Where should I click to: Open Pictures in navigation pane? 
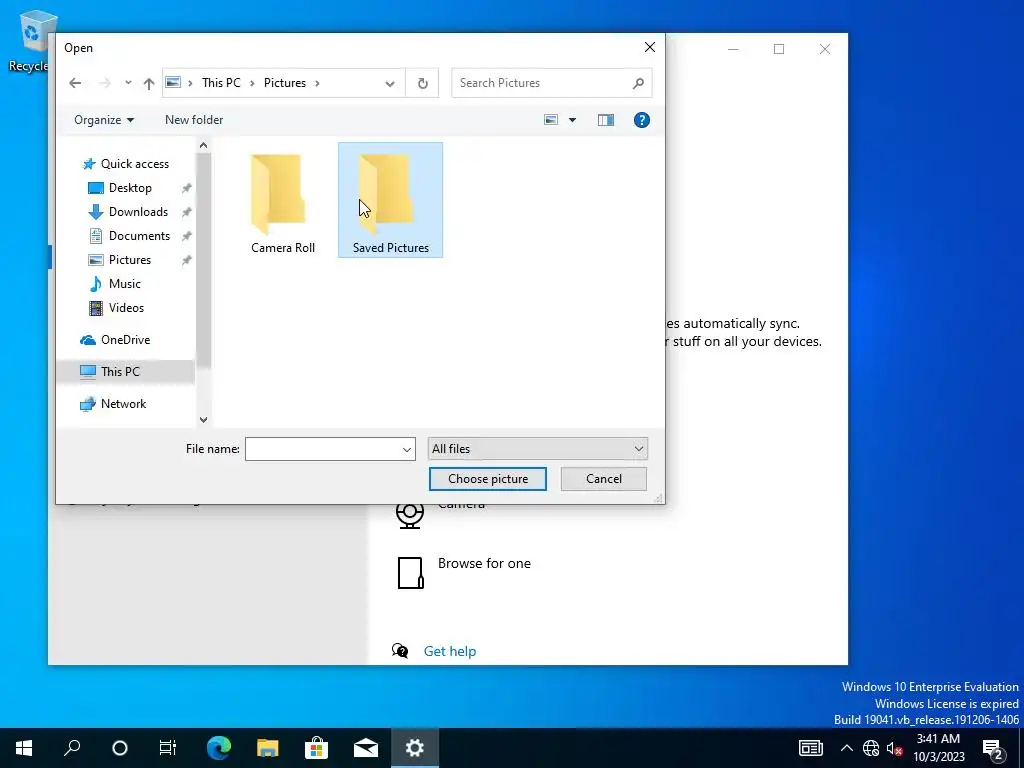pos(130,260)
